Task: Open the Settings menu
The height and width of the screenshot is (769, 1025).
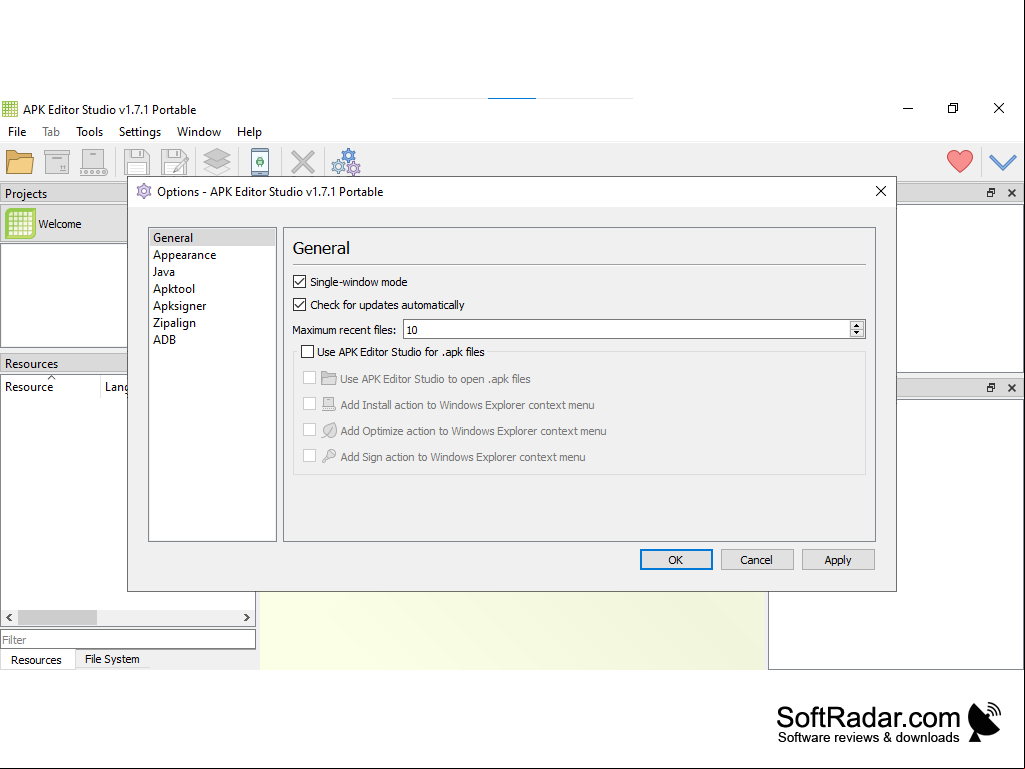Action: [140, 131]
